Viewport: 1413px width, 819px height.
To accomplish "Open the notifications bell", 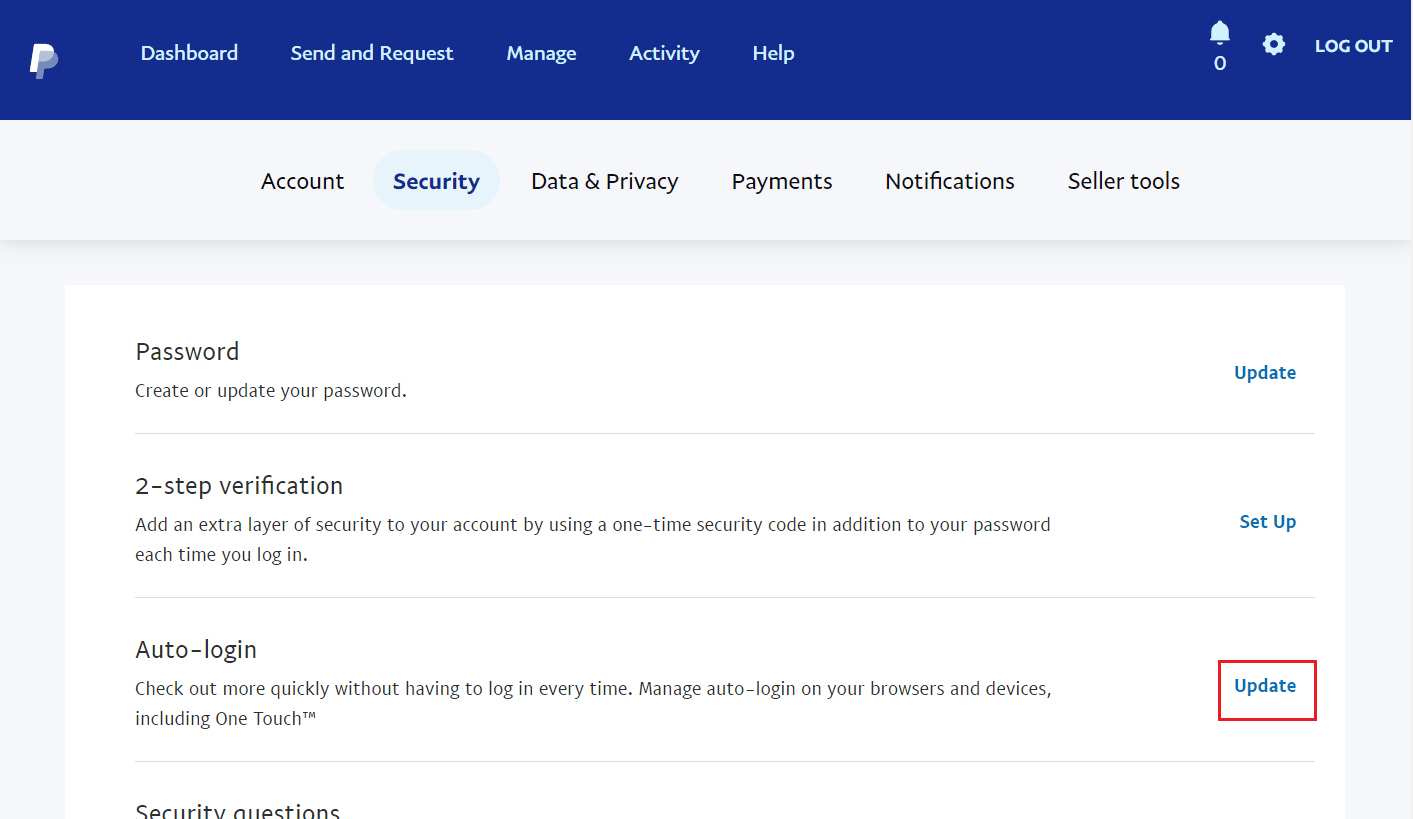I will [1219, 33].
